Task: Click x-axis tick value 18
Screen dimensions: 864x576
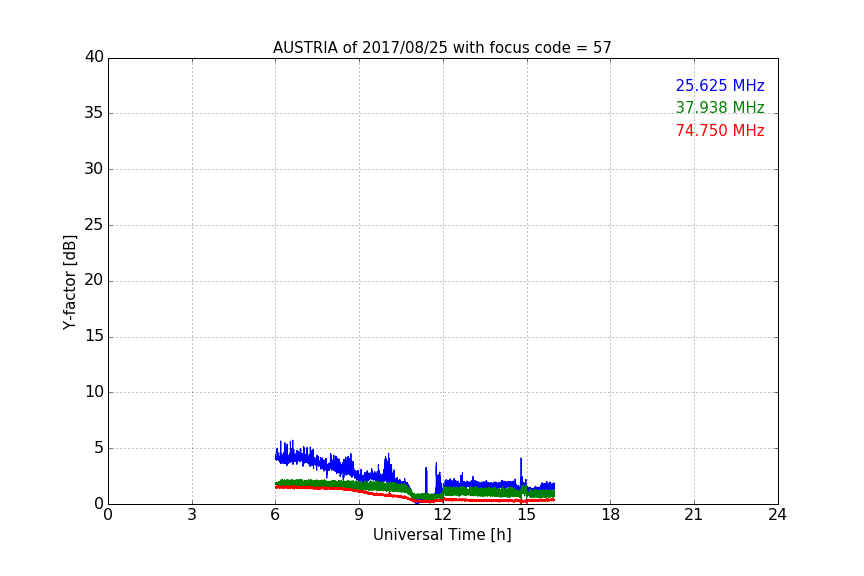Action: [610, 515]
